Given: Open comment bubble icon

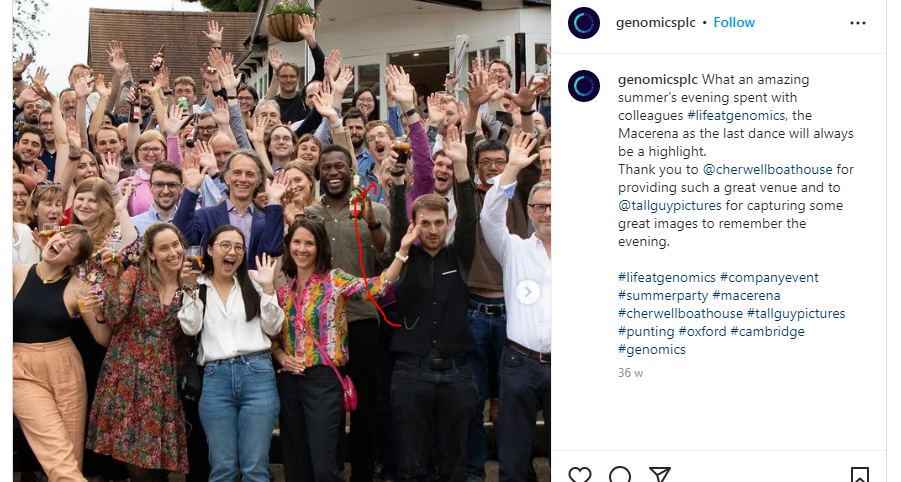Looking at the screenshot, I should 620,476.
